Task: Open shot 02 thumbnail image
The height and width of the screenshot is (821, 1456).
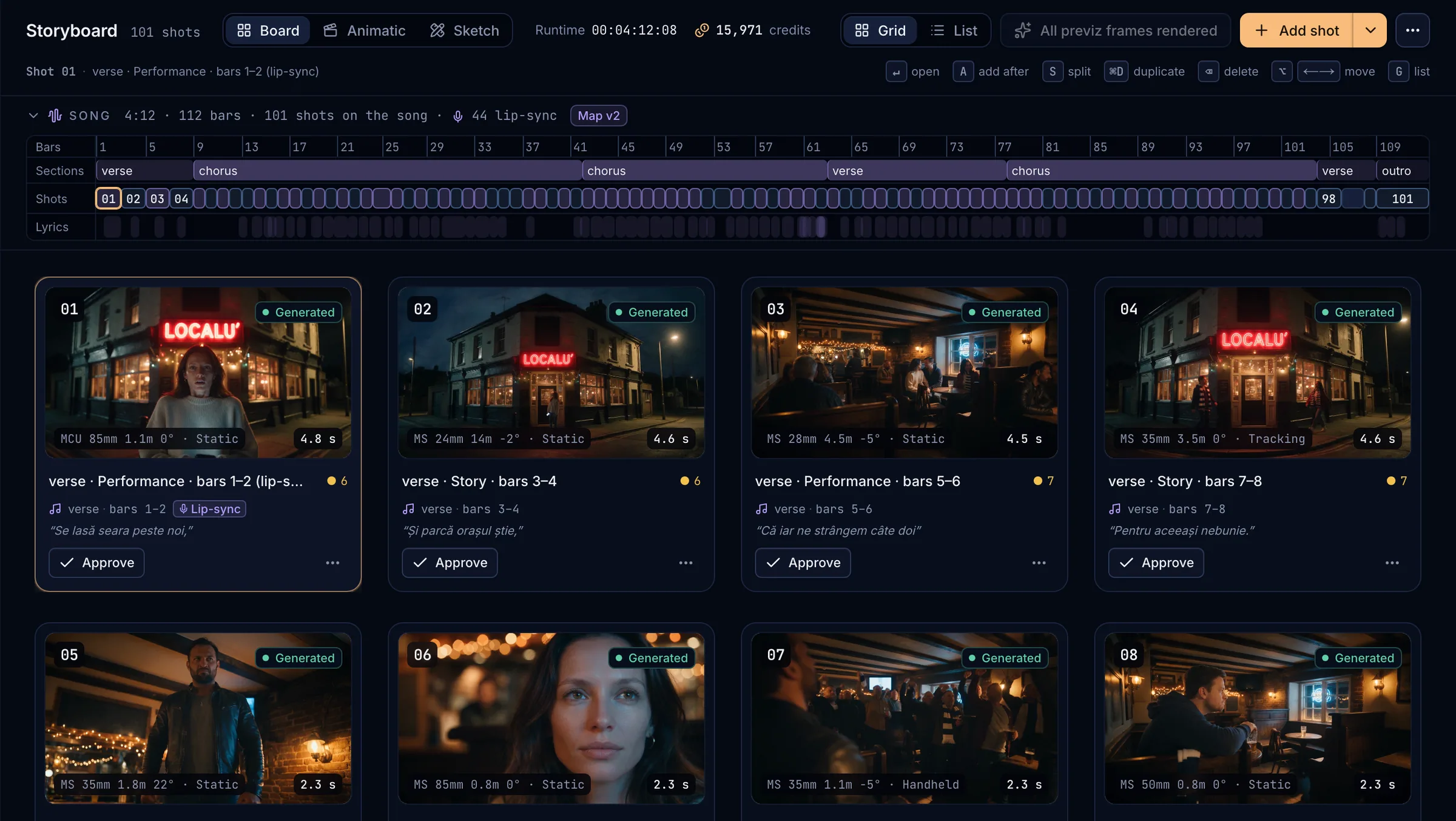Action: coord(551,372)
